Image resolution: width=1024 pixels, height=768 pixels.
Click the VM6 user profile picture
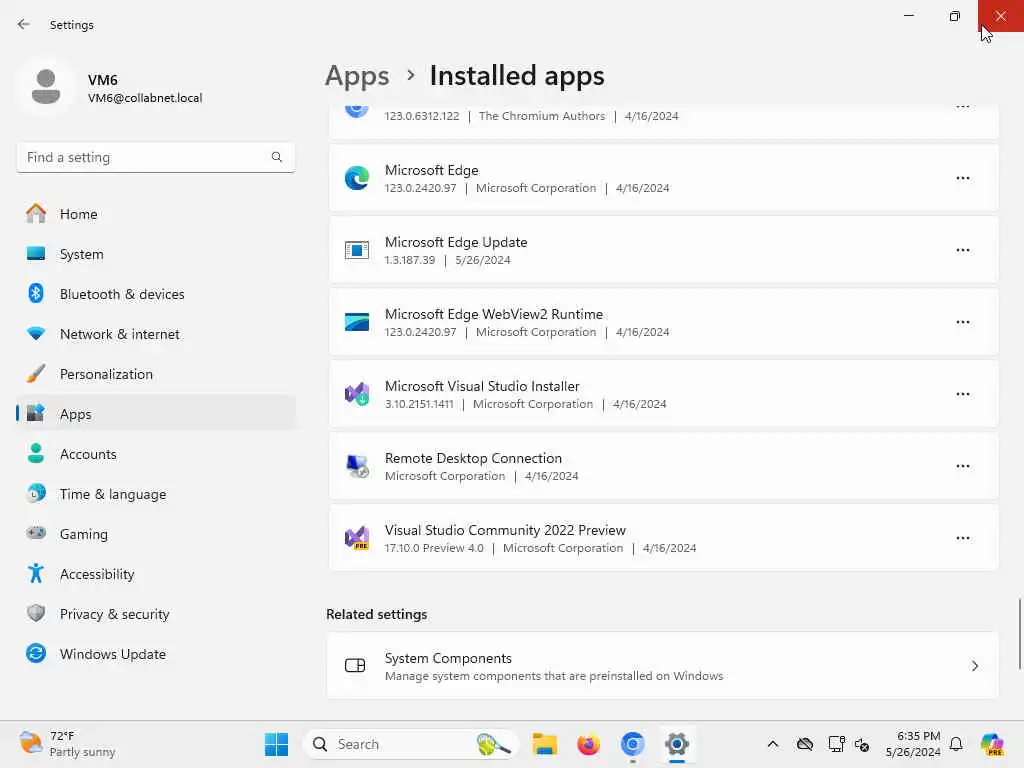coord(46,88)
